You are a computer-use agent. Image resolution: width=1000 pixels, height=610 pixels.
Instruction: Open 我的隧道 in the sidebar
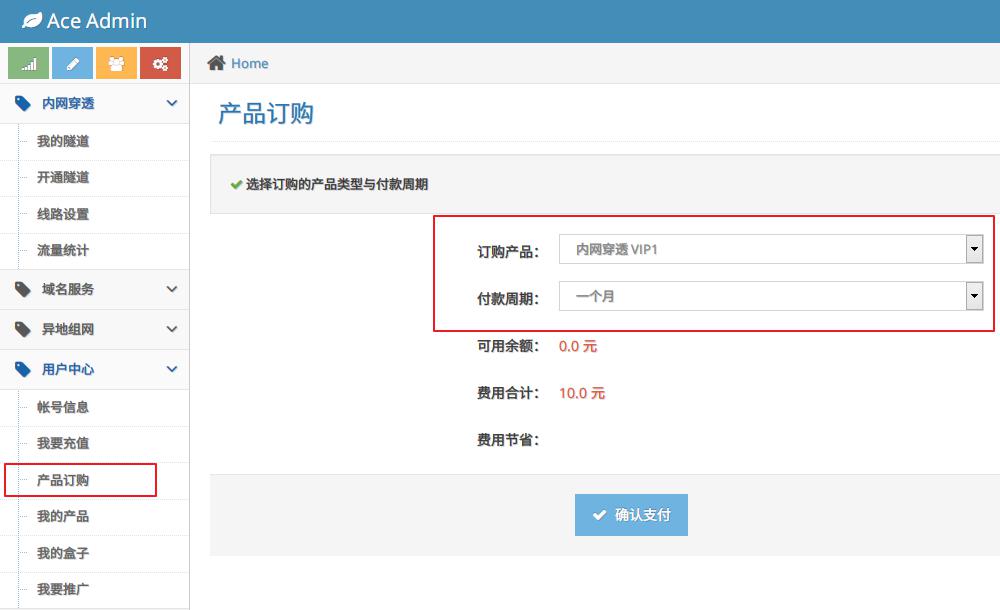63,141
